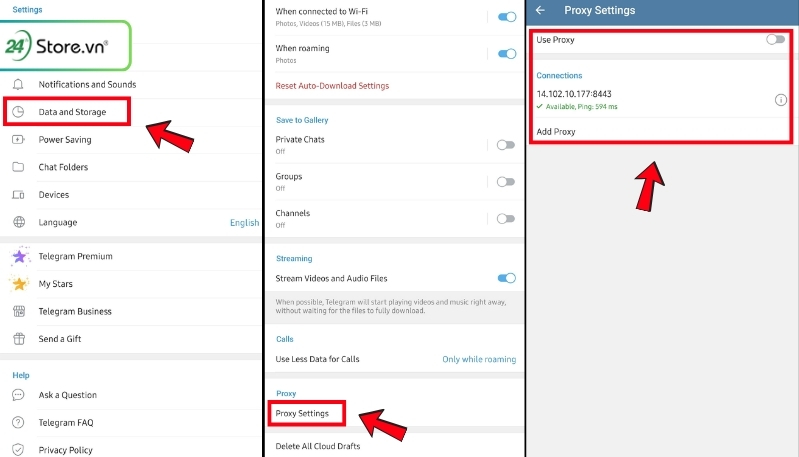The width and height of the screenshot is (799, 457).
Task: Open Notifications and Sounds settings
Action: pos(131,85)
